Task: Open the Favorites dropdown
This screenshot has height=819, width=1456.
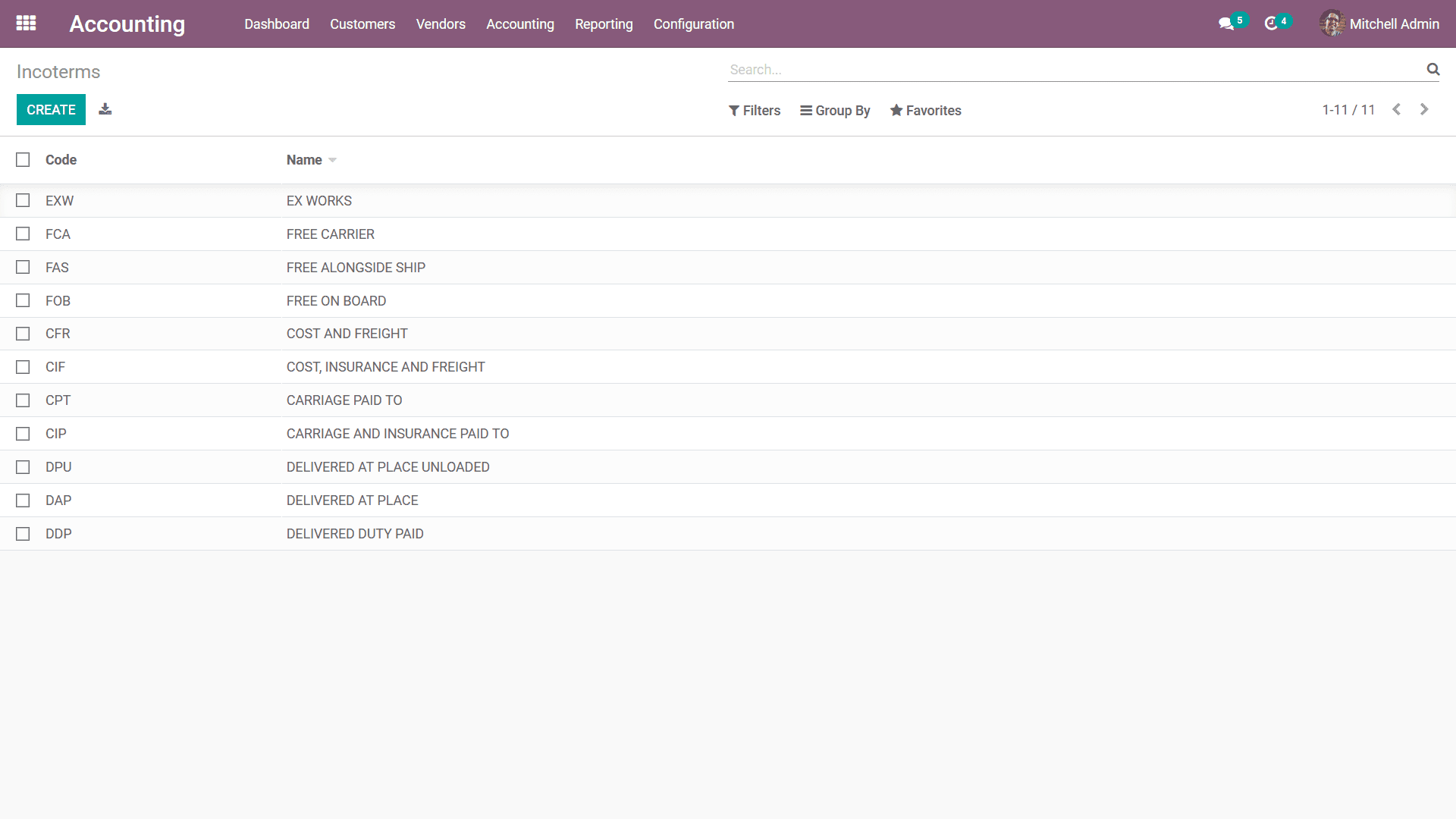Action: (x=926, y=111)
